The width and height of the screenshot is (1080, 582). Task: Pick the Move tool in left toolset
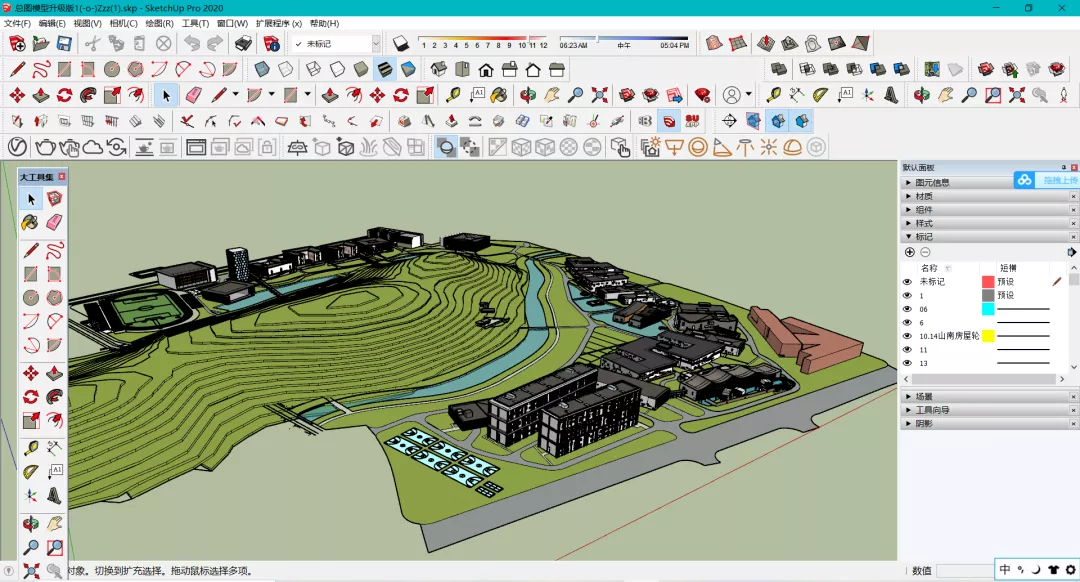click(31, 373)
